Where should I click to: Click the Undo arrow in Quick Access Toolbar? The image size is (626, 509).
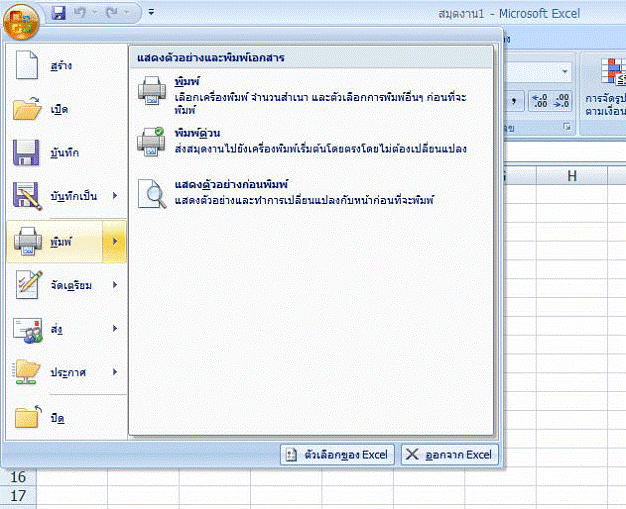80,13
